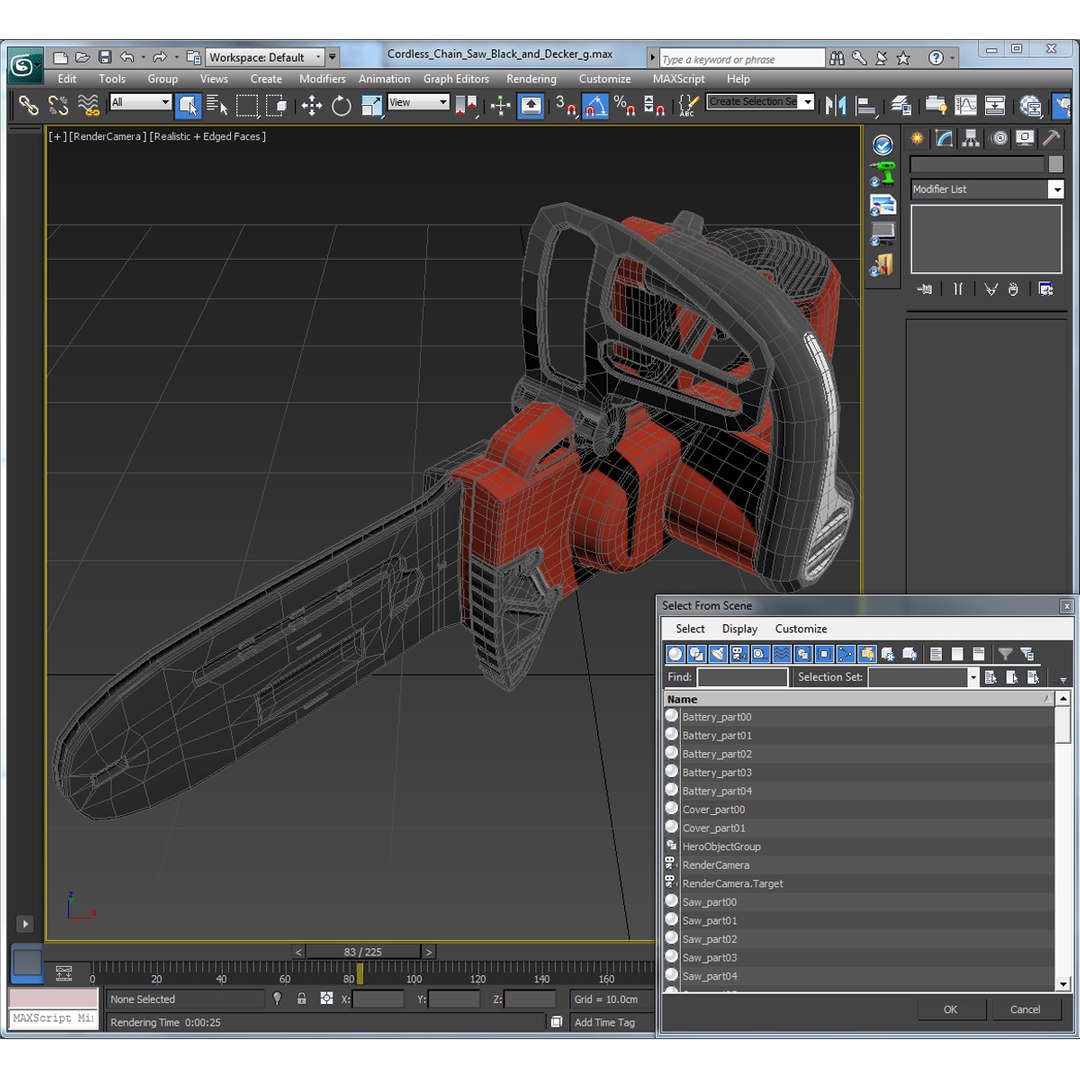
Task: Open the MAXScript menu
Action: (678, 79)
